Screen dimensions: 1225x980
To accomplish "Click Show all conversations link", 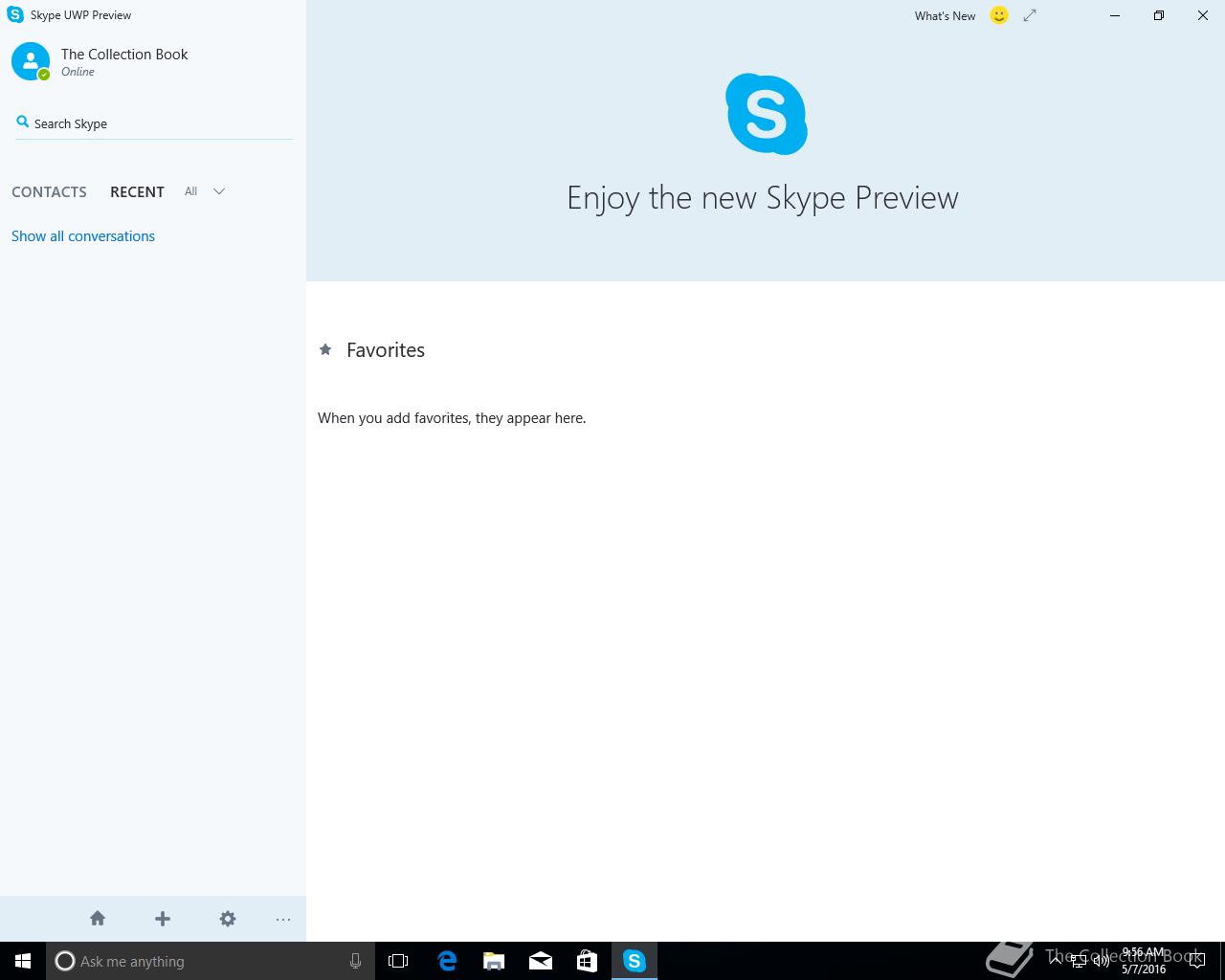I will pos(83,236).
